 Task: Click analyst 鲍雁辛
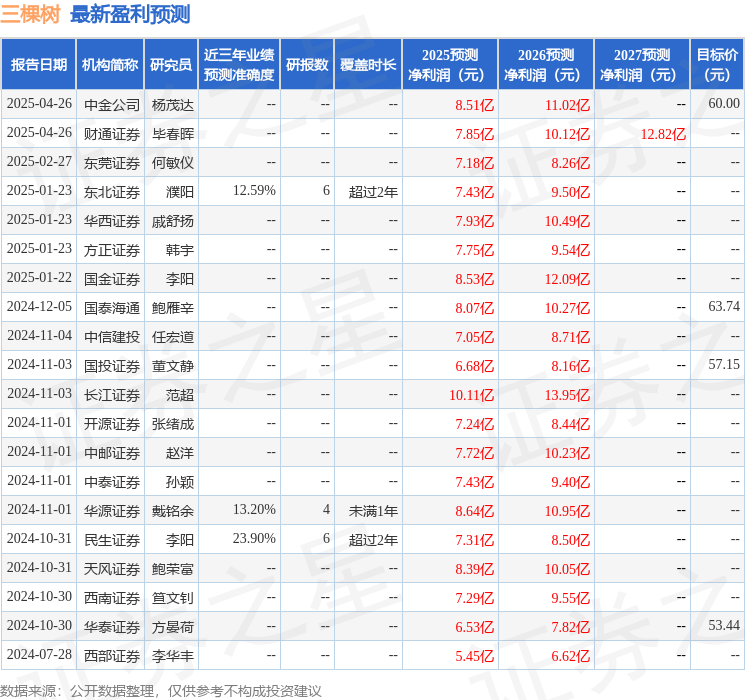point(173,308)
